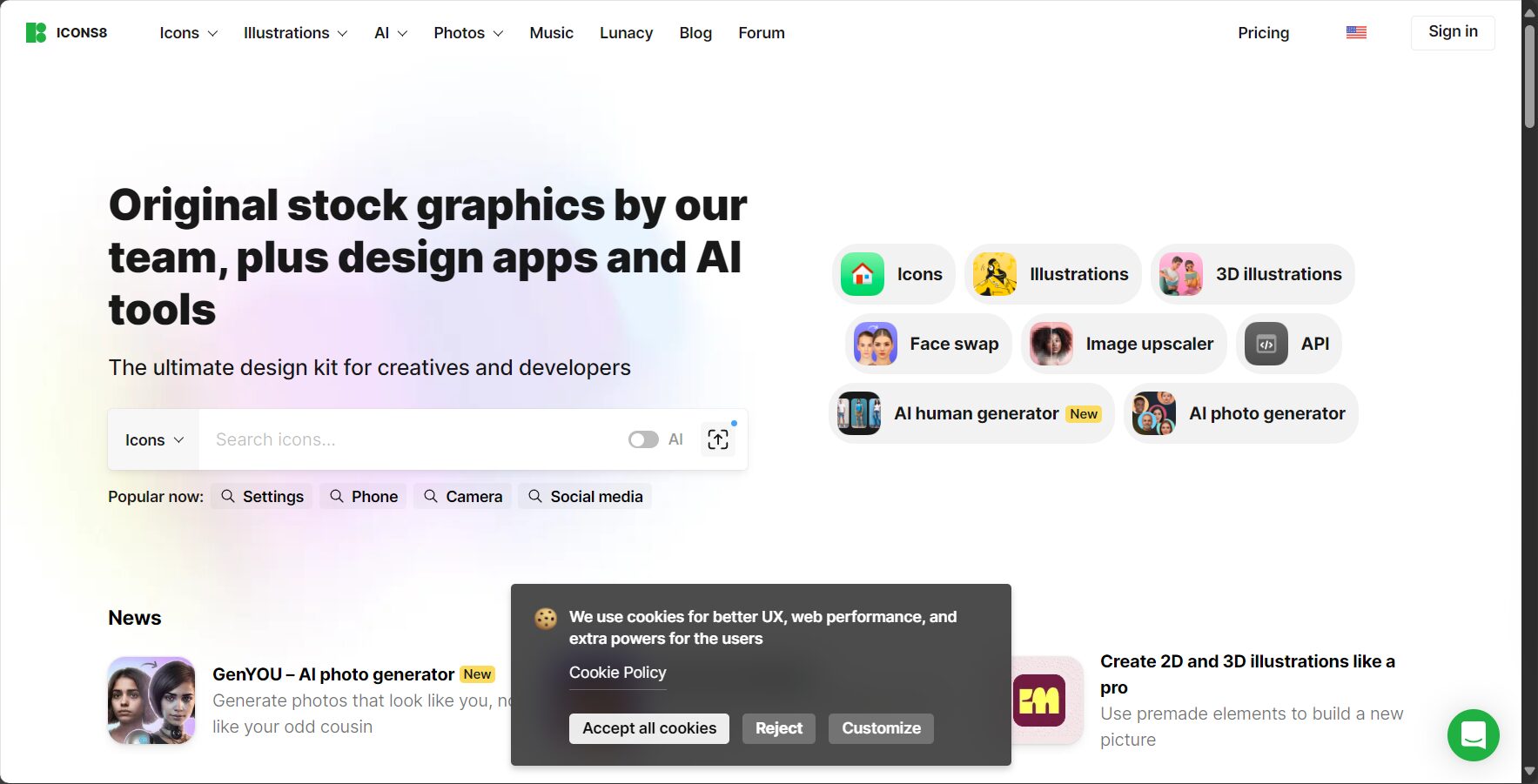Image resolution: width=1538 pixels, height=784 pixels.
Task: Click the scrollbar down arrow
Action: click(1529, 772)
